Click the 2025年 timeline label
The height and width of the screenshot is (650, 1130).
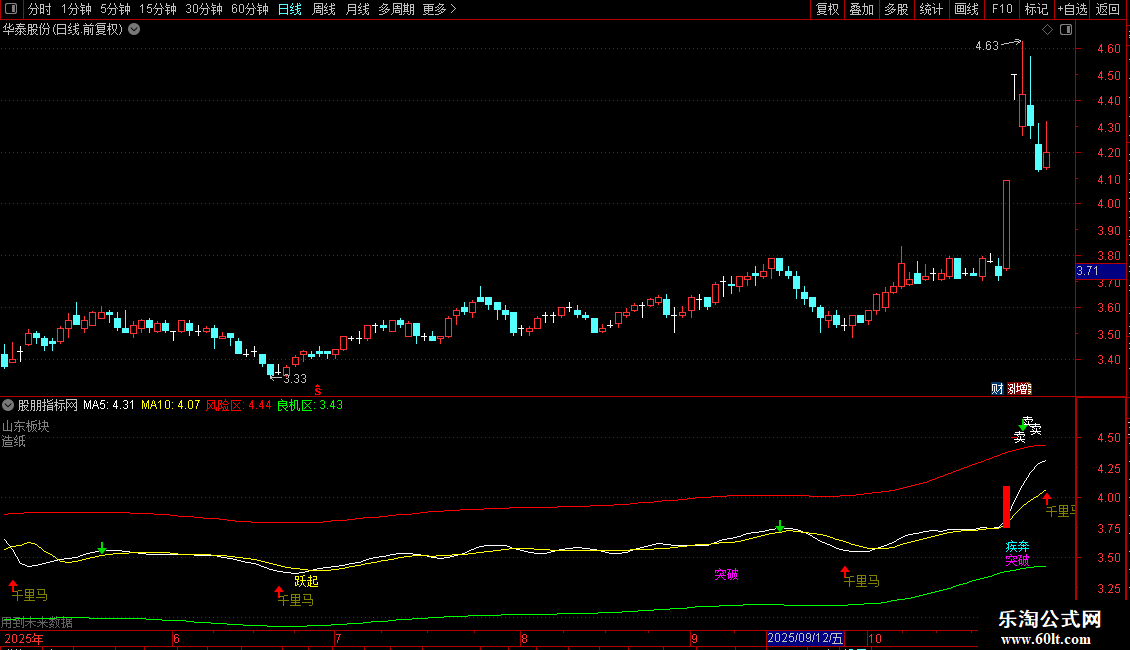[24, 639]
